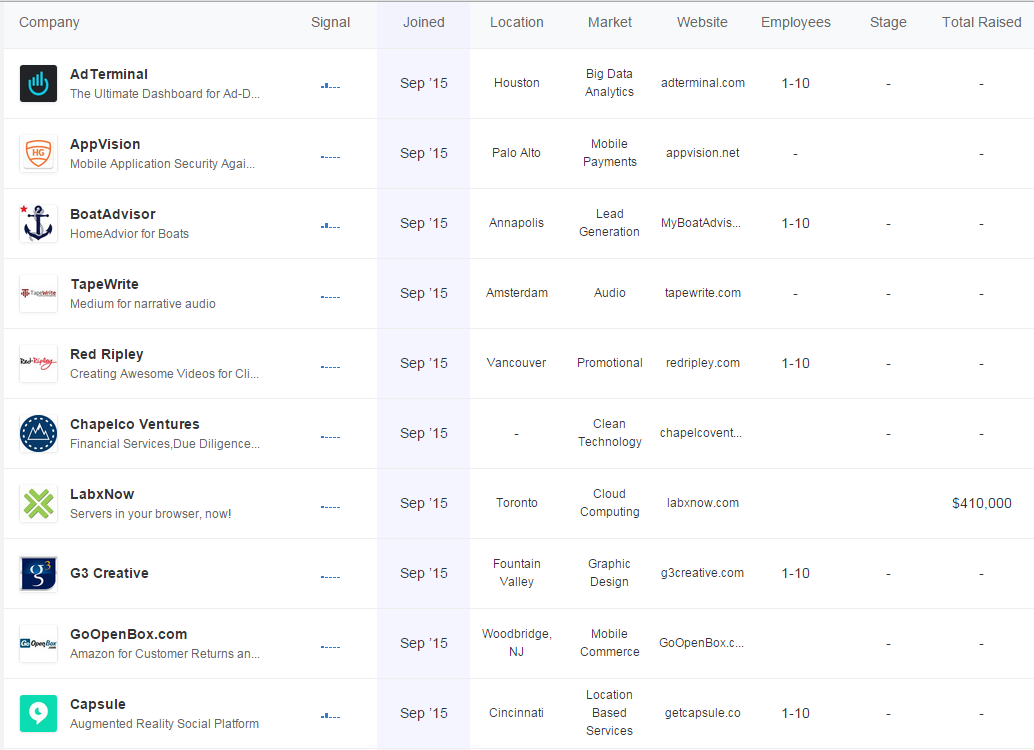Click the LabxNow green X logo
1034x750 pixels.
pyautogui.click(x=39, y=503)
